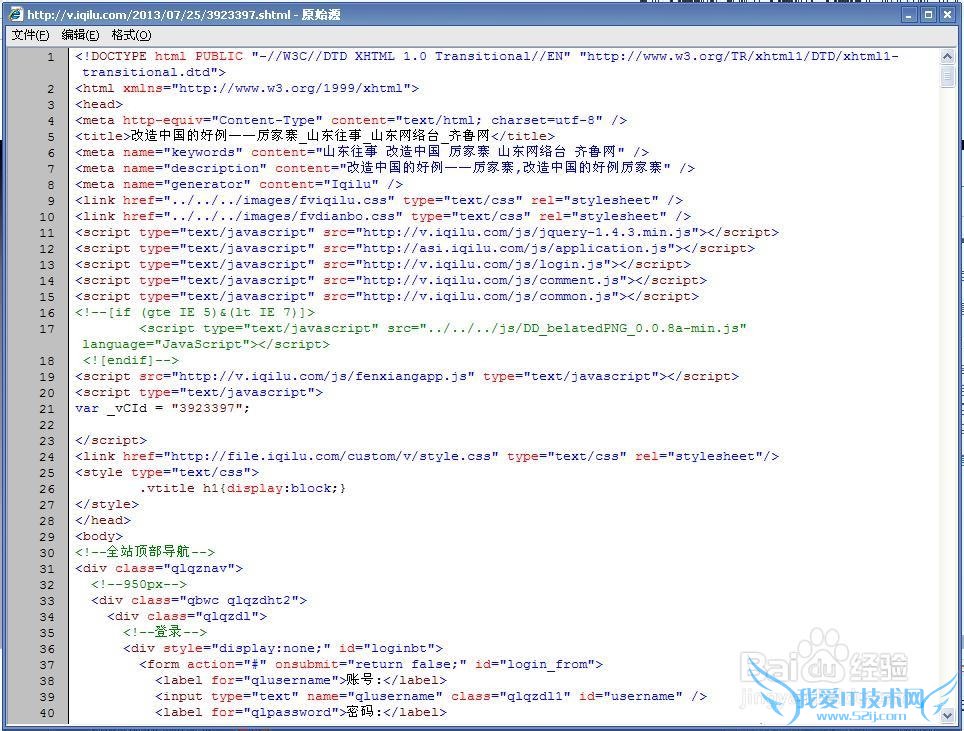Click the div class="qbwc qlqzdht2" line
This screenshot has height=731, width=964.
click(x=199, y=600)
